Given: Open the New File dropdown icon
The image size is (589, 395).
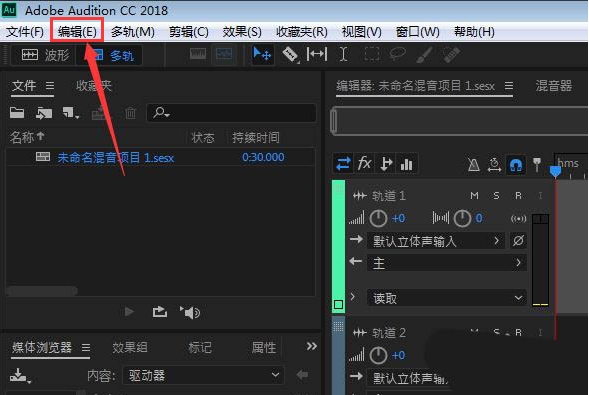Looking at the screenshot, I should (71, 113).
